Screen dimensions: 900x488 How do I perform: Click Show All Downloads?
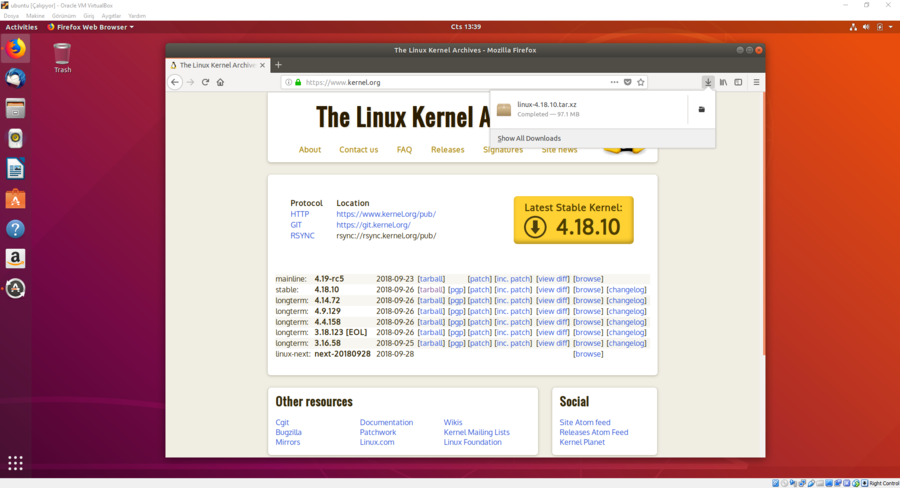click(529, 138)
